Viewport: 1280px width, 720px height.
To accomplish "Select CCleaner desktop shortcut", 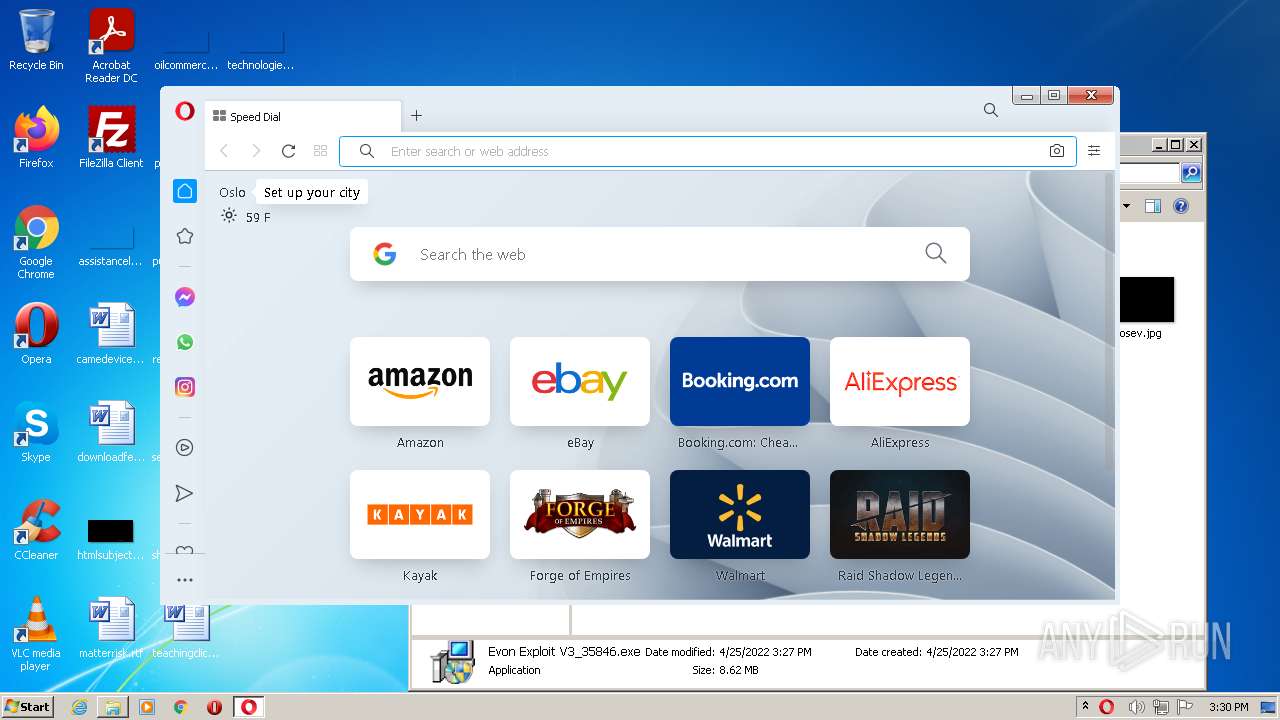I will [x=36, y=530].
